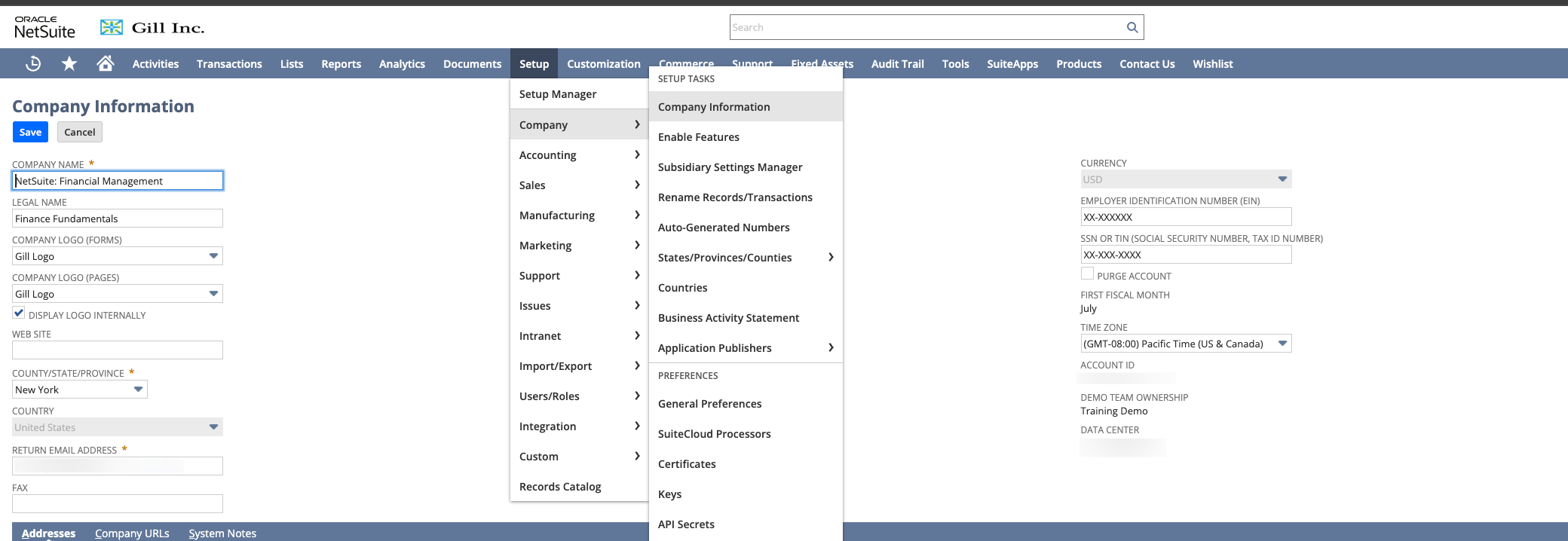The image size is (1568, 541).
Task: Expand the Custom submenu
Action: pos(579,456)
